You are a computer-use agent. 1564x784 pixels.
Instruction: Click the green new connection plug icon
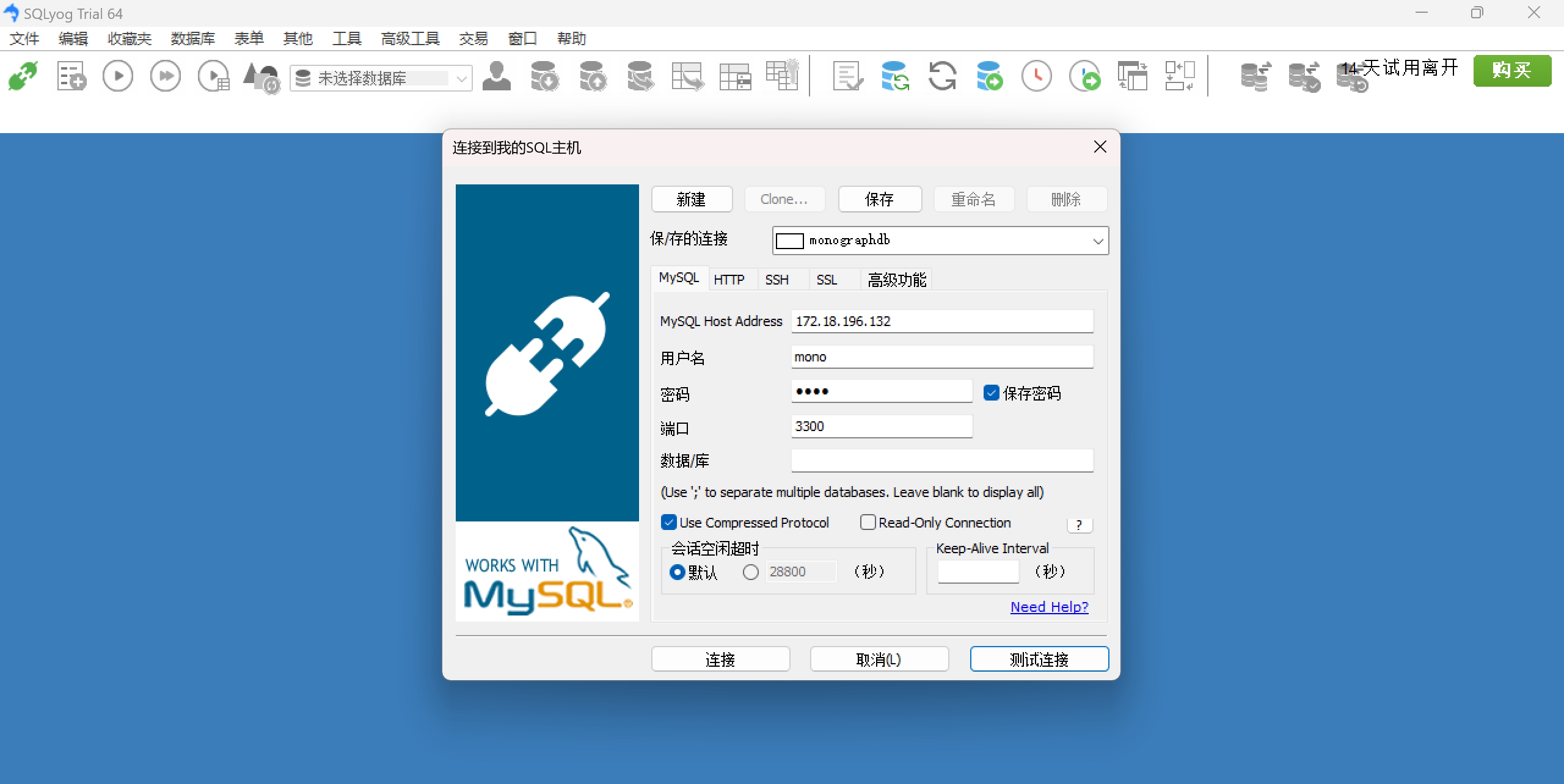pos(23,77)
